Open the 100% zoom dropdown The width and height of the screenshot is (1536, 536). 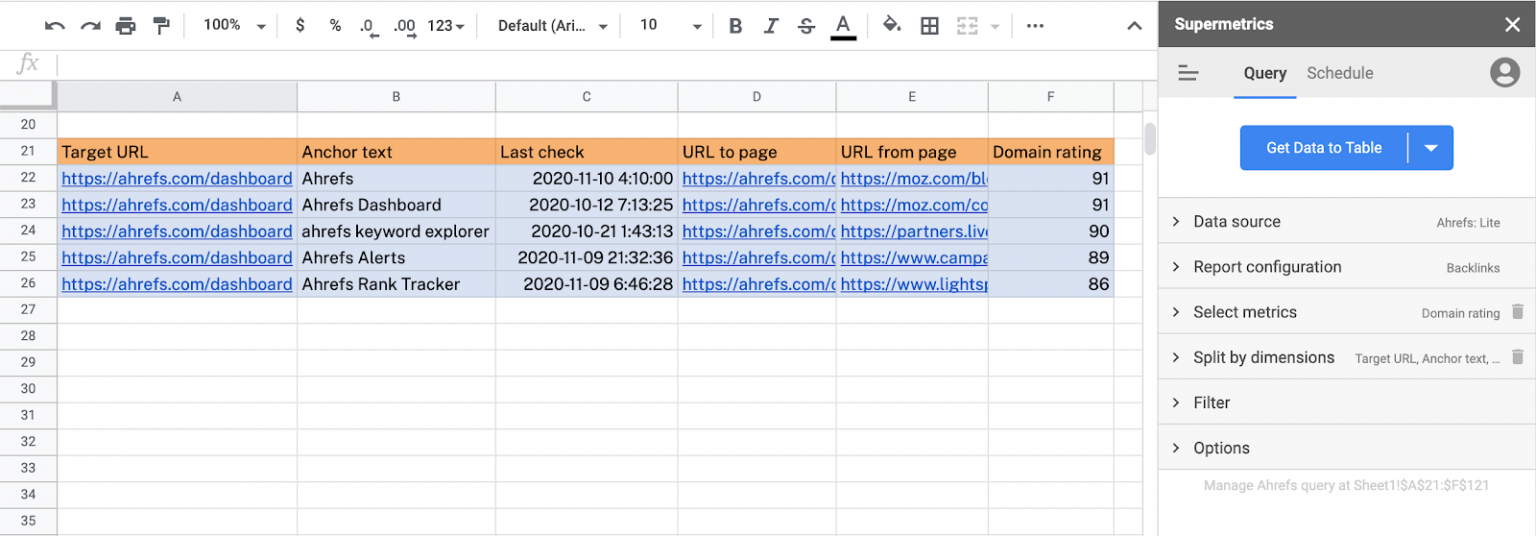click(234, 26)
